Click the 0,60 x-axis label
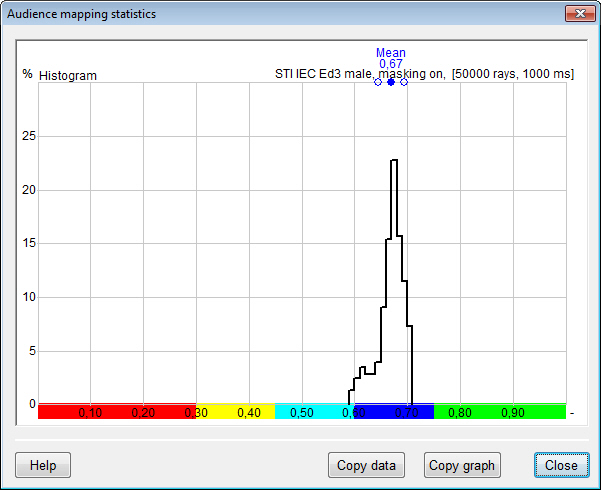This screenshot has width=601, height=490. pos(354,413)
